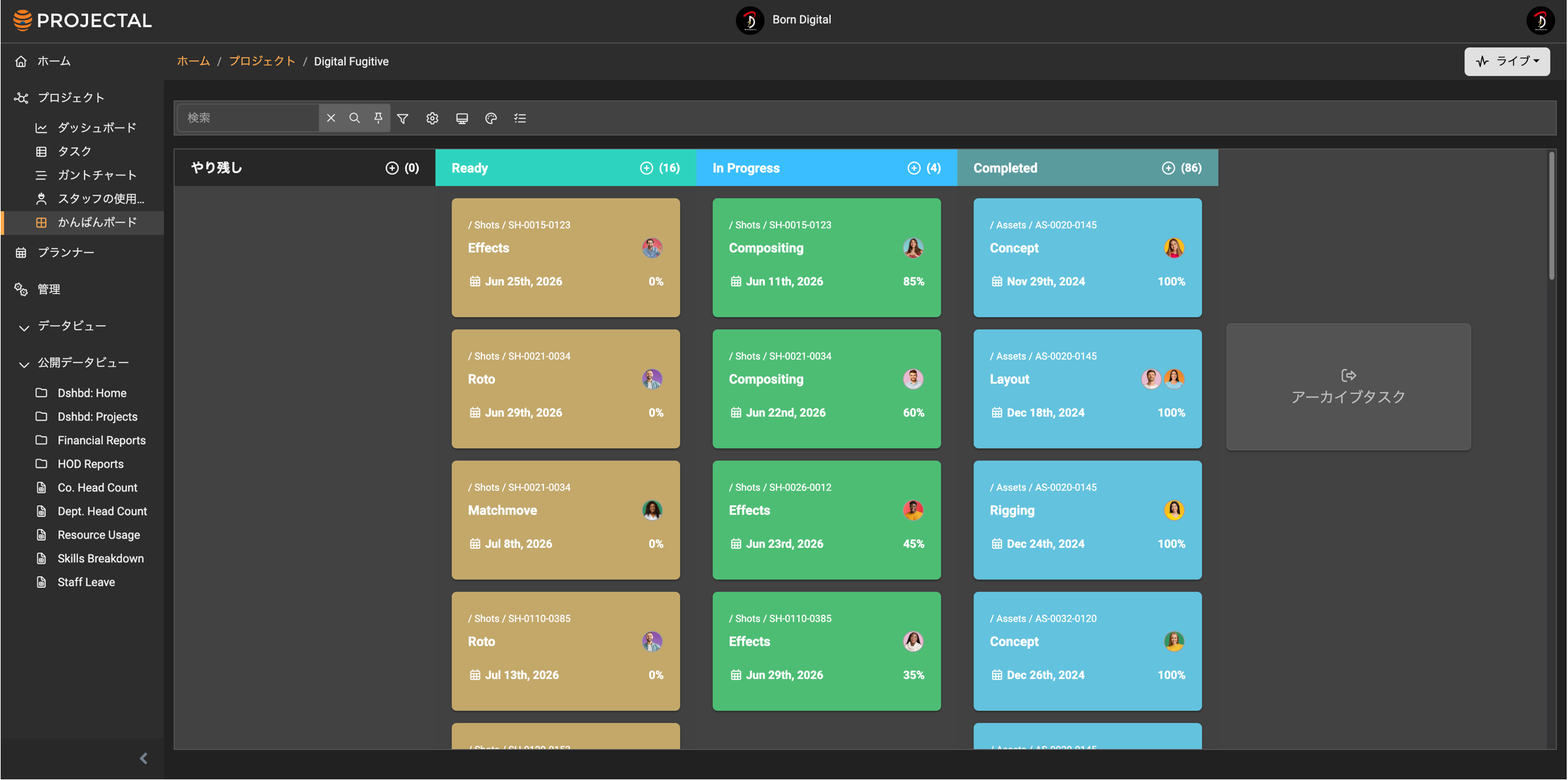This screenshot has height=780, width=1568.
Task: Click the Projectal logo
Action: click(x=83, y=20)
